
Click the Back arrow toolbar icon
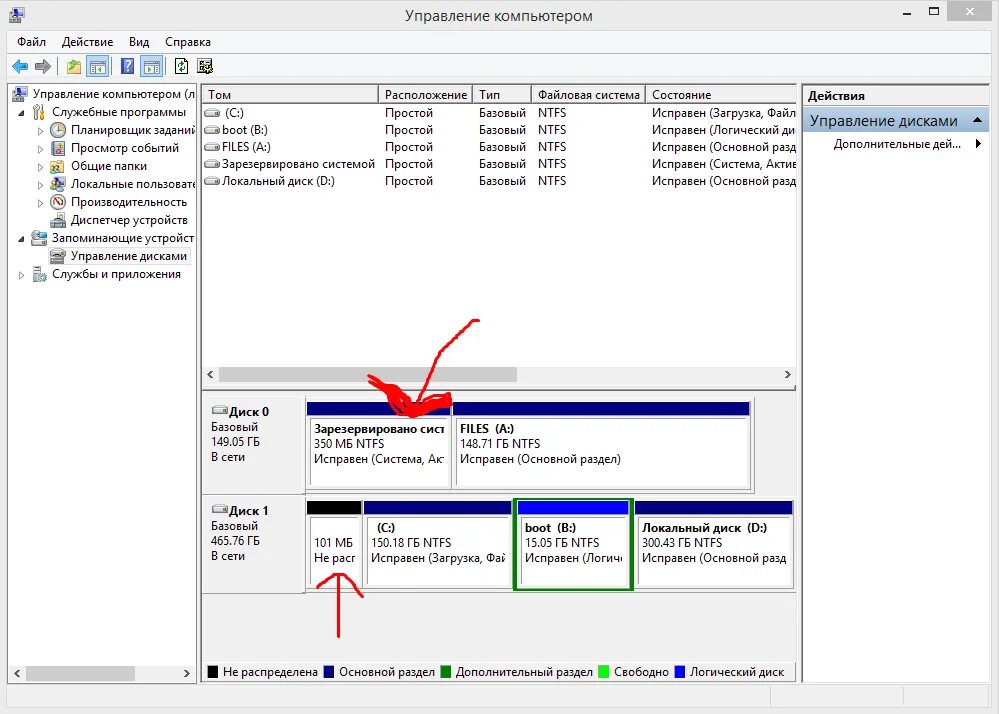pos(20,66)
